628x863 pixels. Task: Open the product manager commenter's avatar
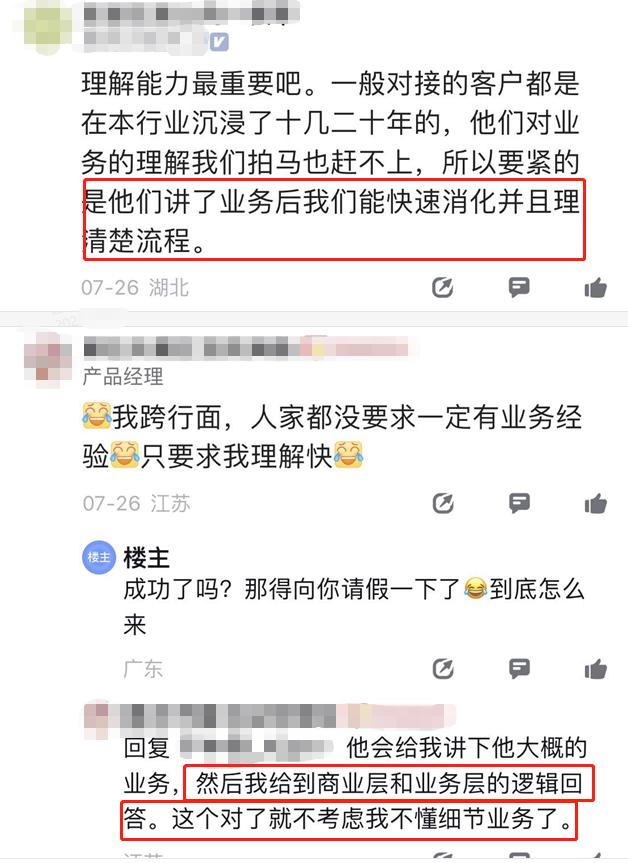tap(48, 361)
